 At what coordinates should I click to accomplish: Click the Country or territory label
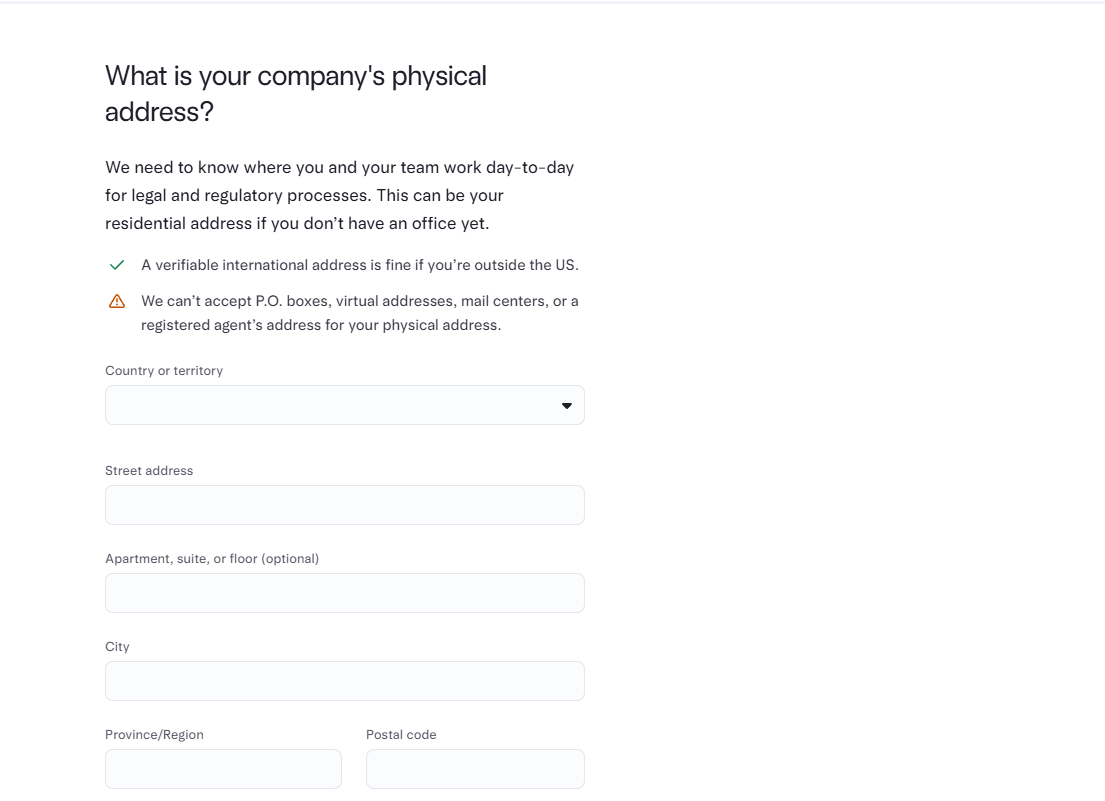[163, 371]
